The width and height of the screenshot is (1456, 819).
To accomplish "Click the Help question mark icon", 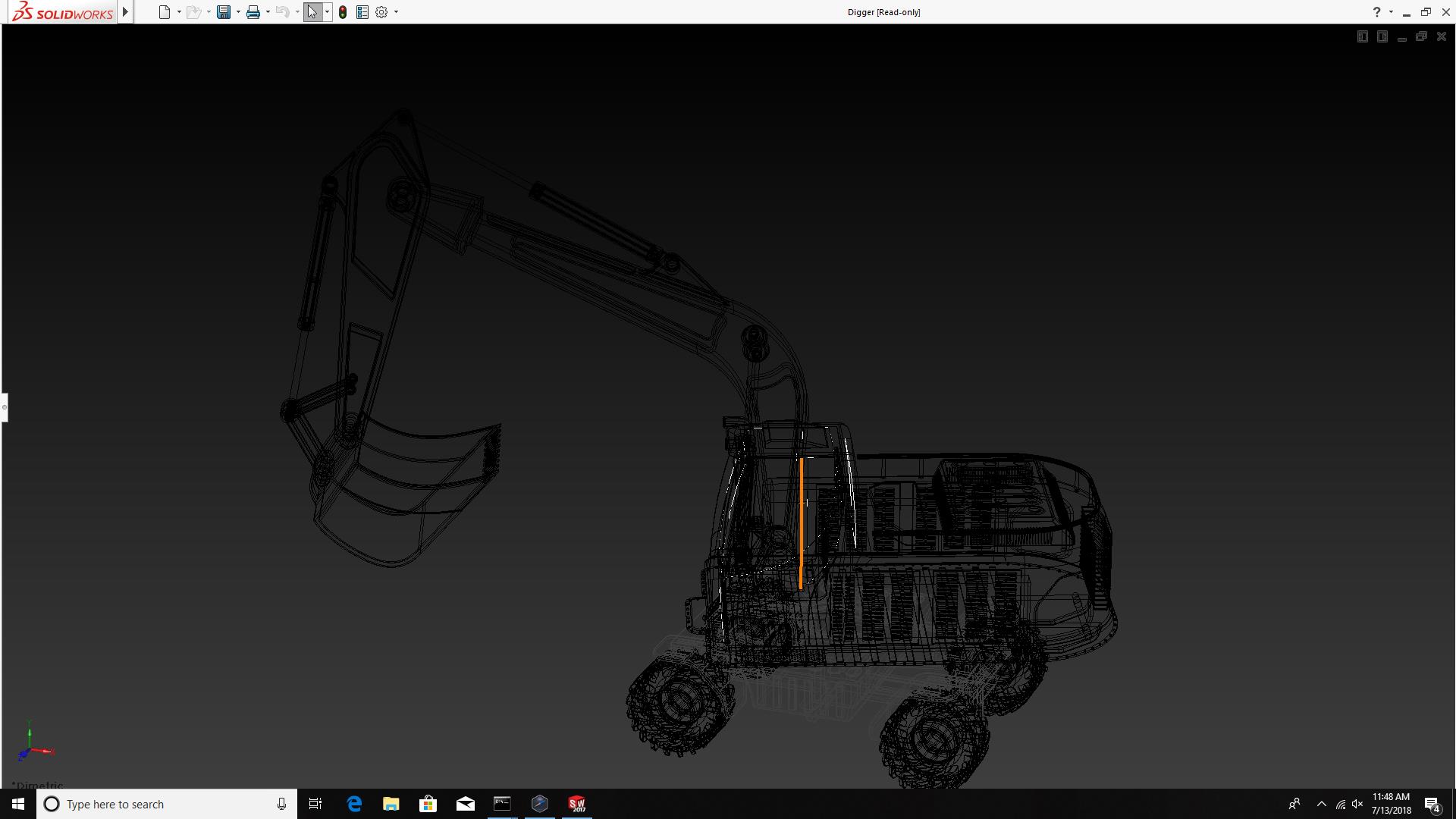I will pos(1376,12).
